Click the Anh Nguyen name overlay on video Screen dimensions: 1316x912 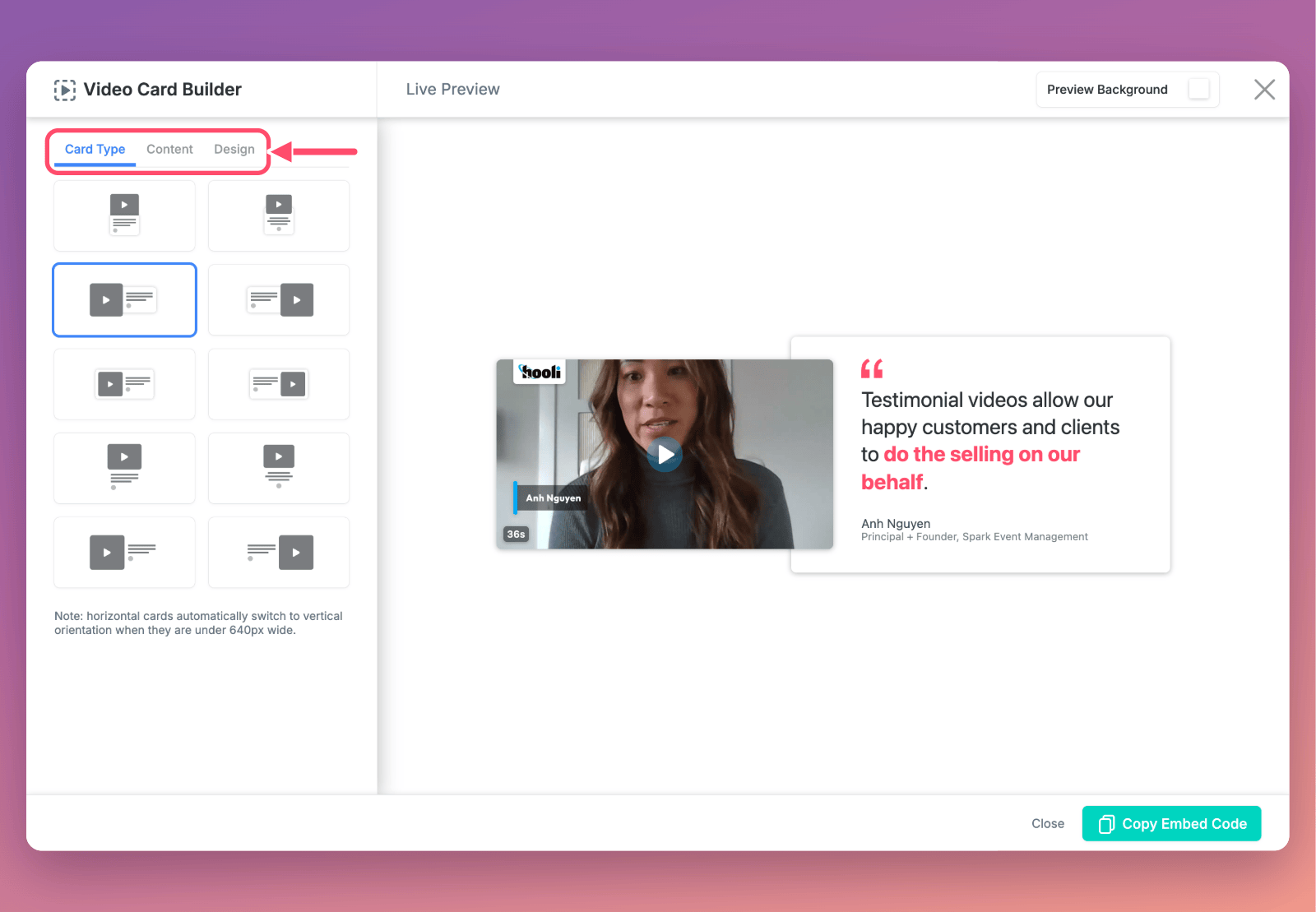[x=550, y=498]
